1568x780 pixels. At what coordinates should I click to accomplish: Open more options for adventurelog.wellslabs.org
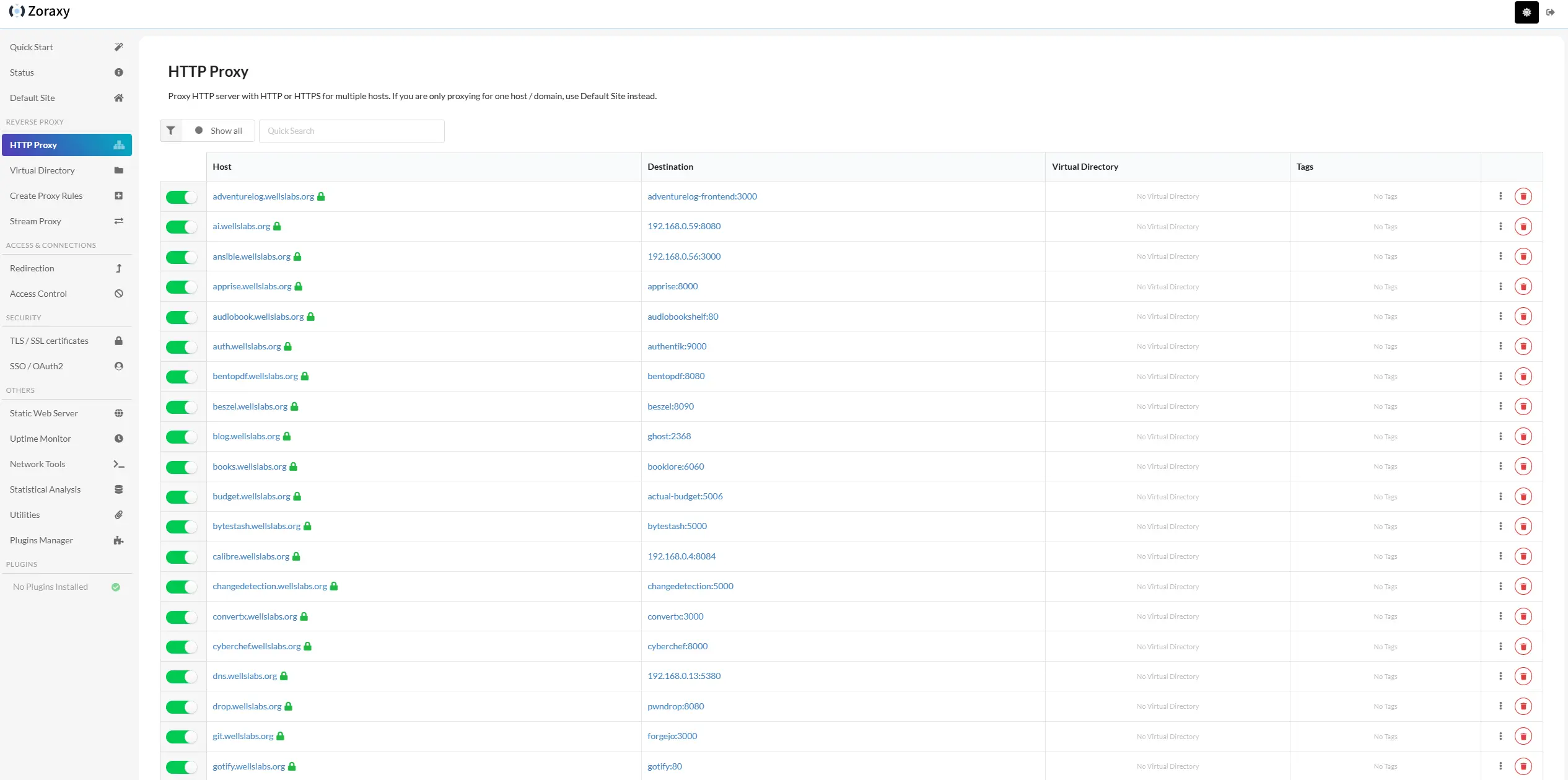click(x=1500, y=196)
